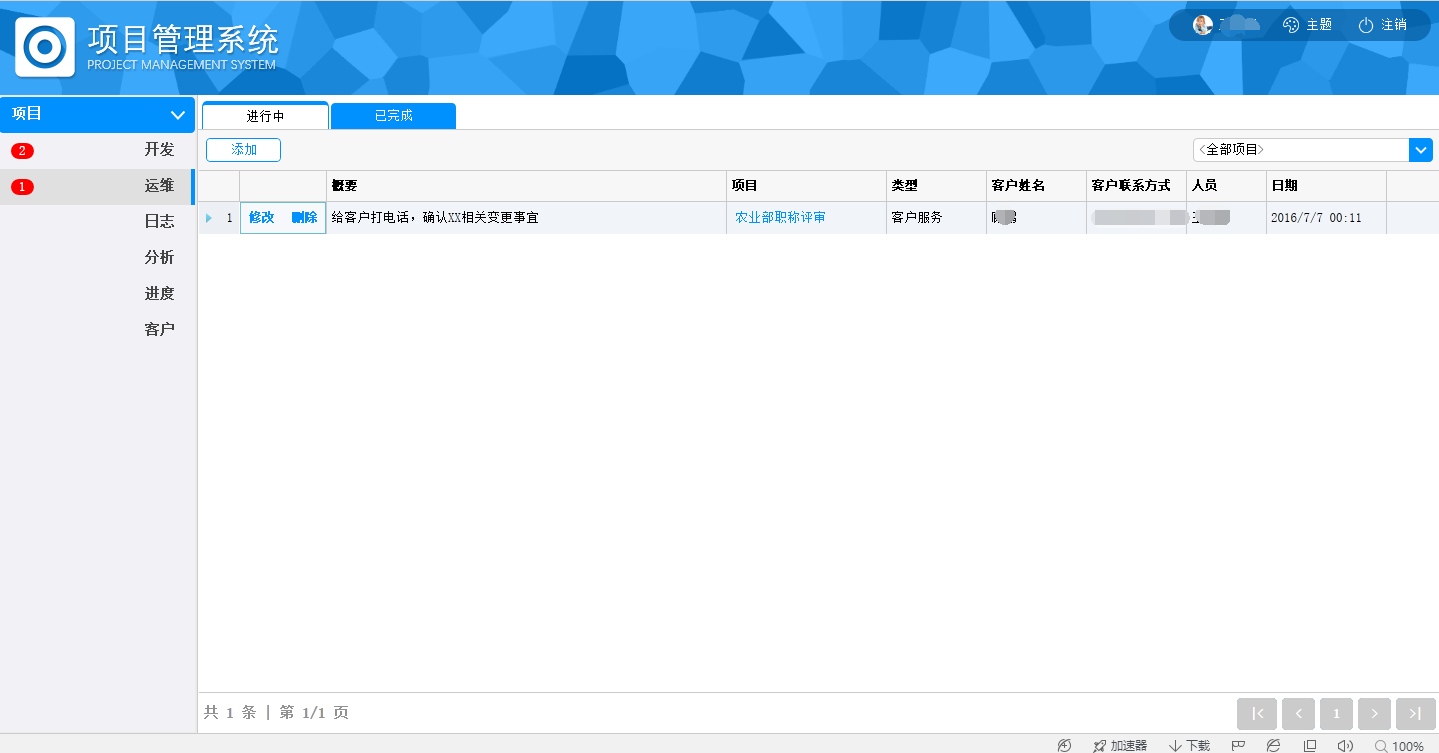
Task: Click the speaker volume icon
Action: pos(1345,745)
